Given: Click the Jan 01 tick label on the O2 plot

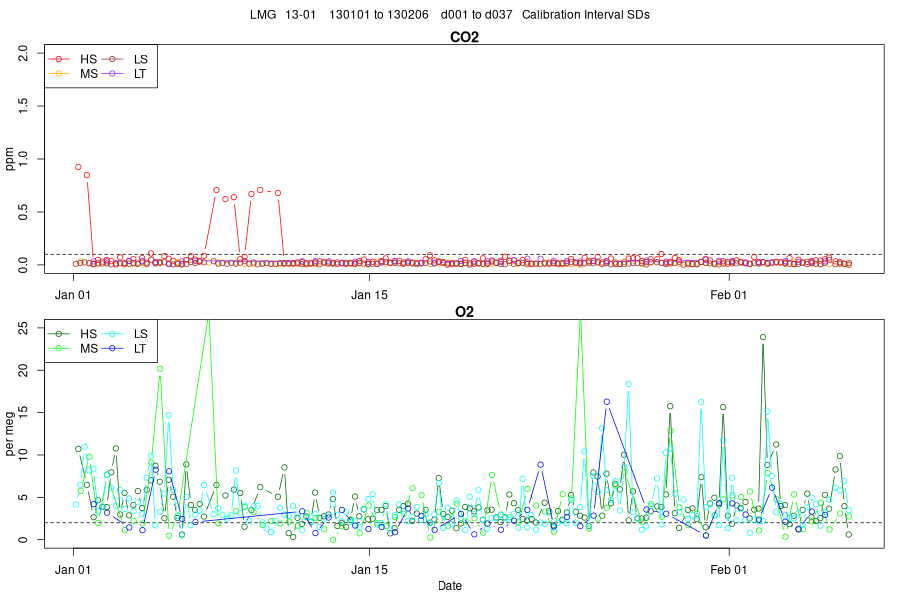Looking at the screenshot, I should point(72,570).
